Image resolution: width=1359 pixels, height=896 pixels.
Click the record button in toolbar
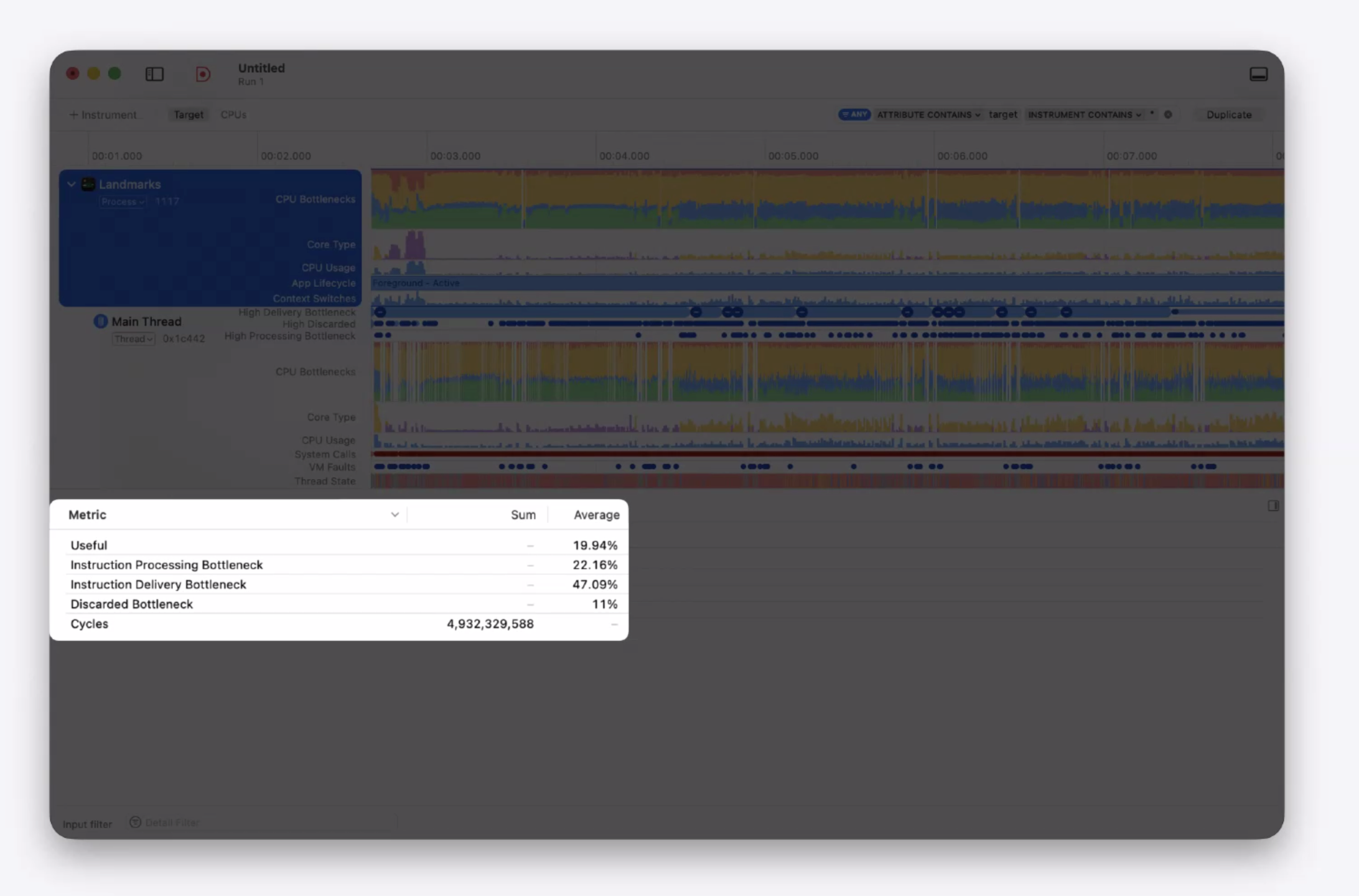click(203, 74)
